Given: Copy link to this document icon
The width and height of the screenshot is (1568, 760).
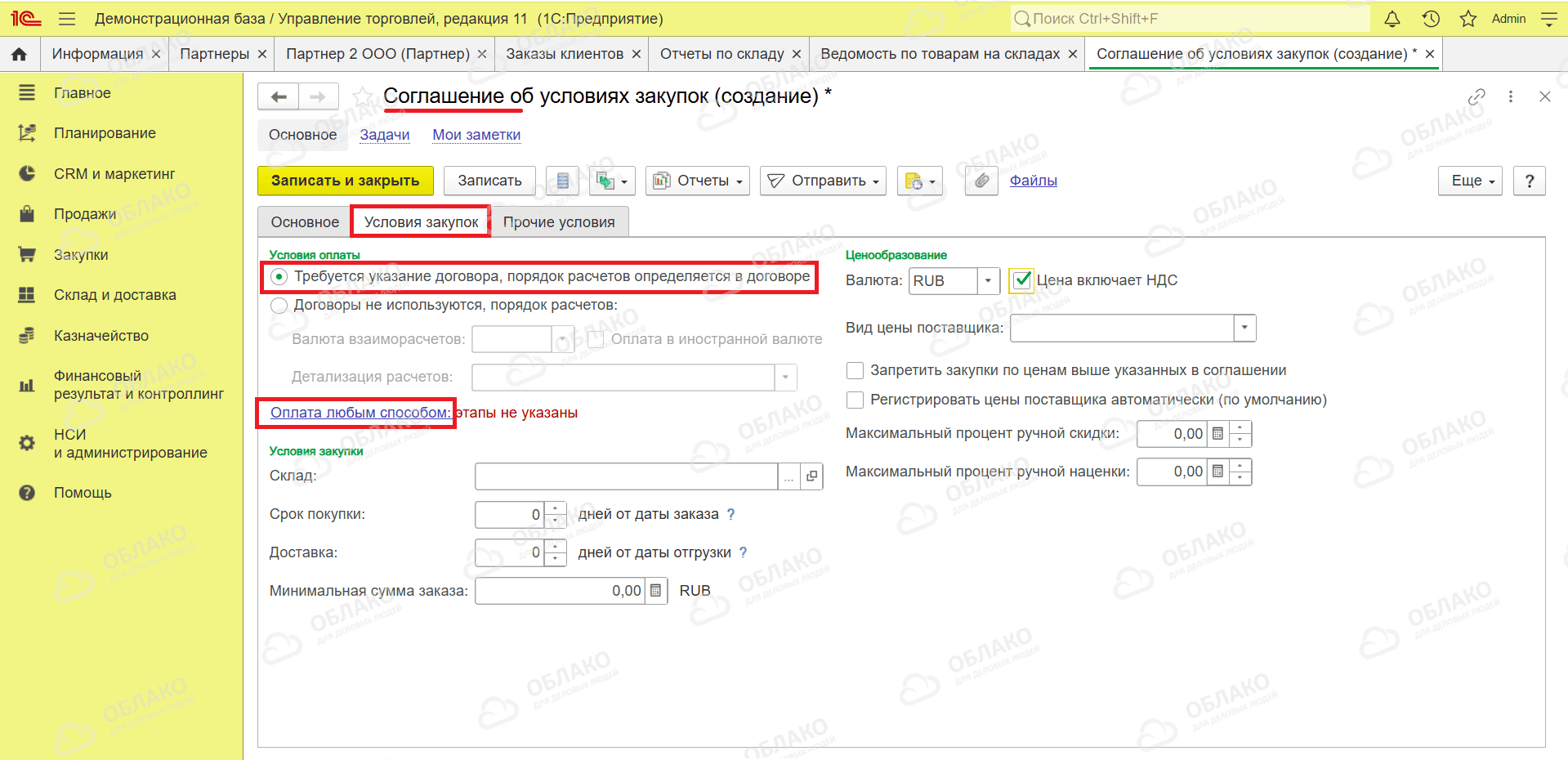Looking at the screenshot, I should tap(1476, 96).
